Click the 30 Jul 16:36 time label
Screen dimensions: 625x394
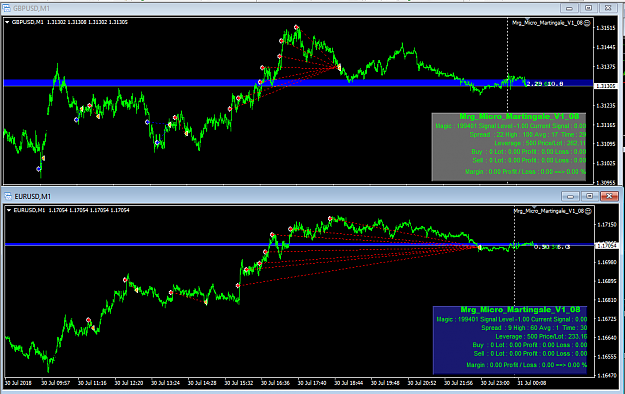point(275,383)
